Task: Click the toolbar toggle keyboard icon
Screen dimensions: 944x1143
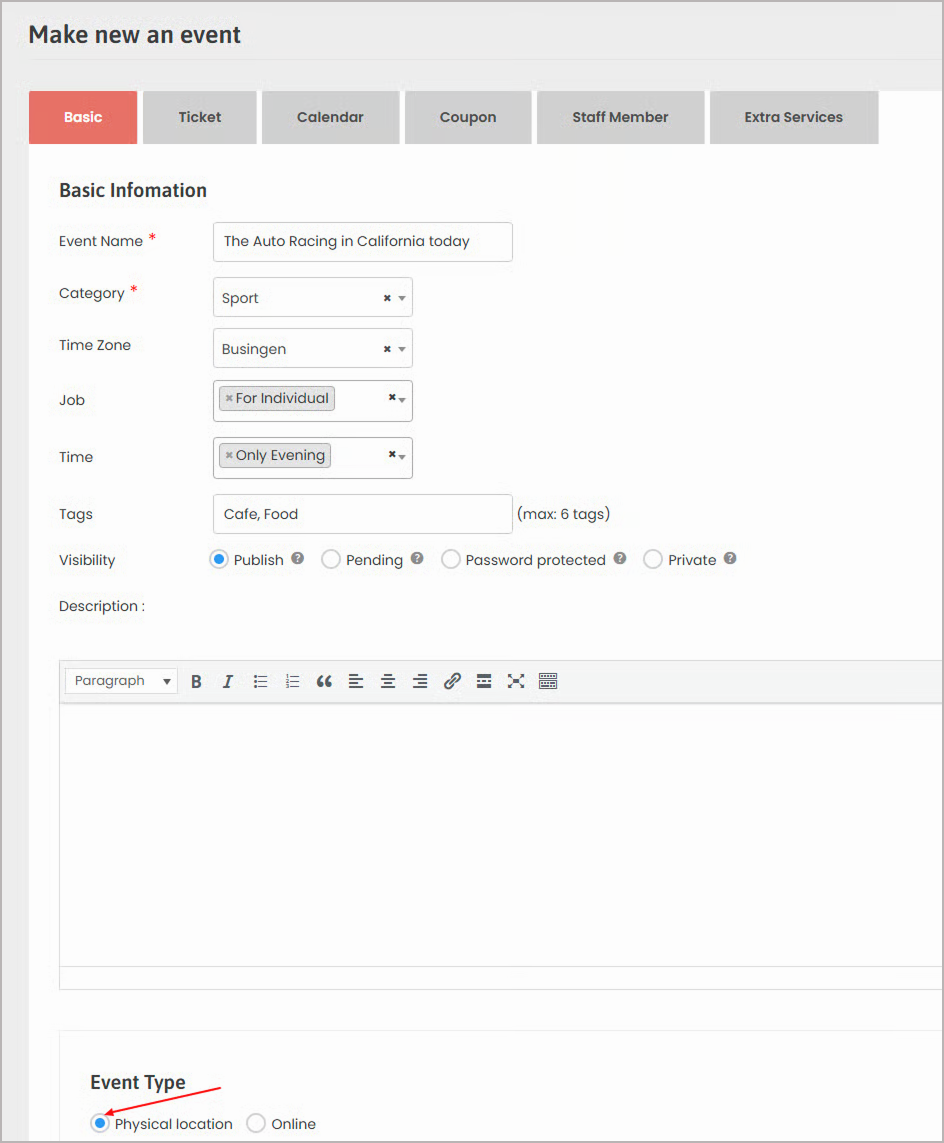Action: [x=547, y=681]
